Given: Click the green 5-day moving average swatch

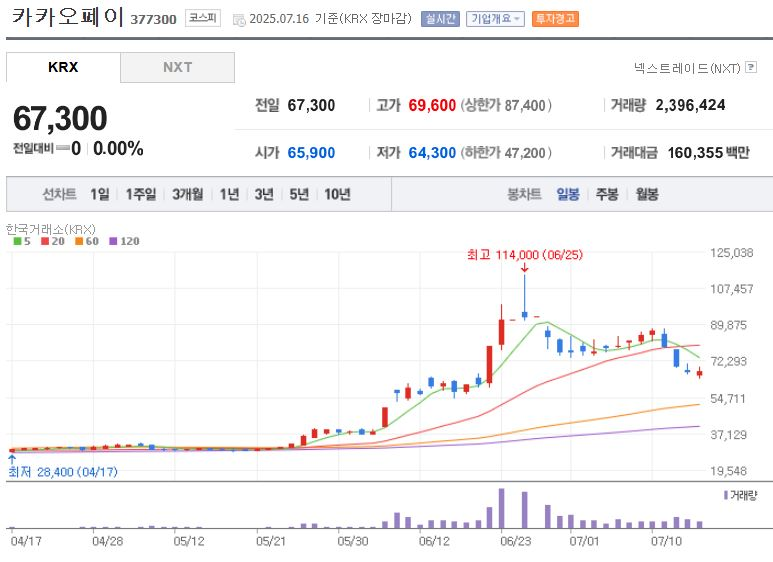Looking at the screenshot, I should coord(17,241).
